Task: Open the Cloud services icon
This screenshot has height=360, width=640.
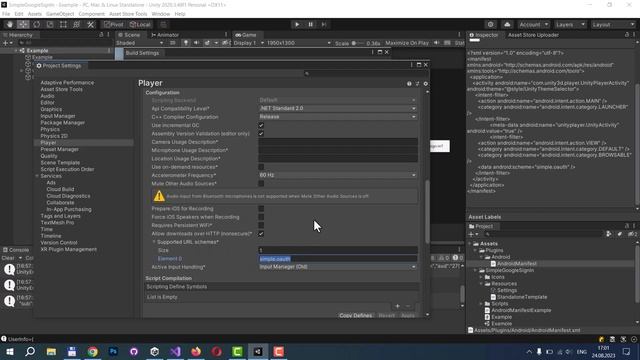Action: point(507,24)
